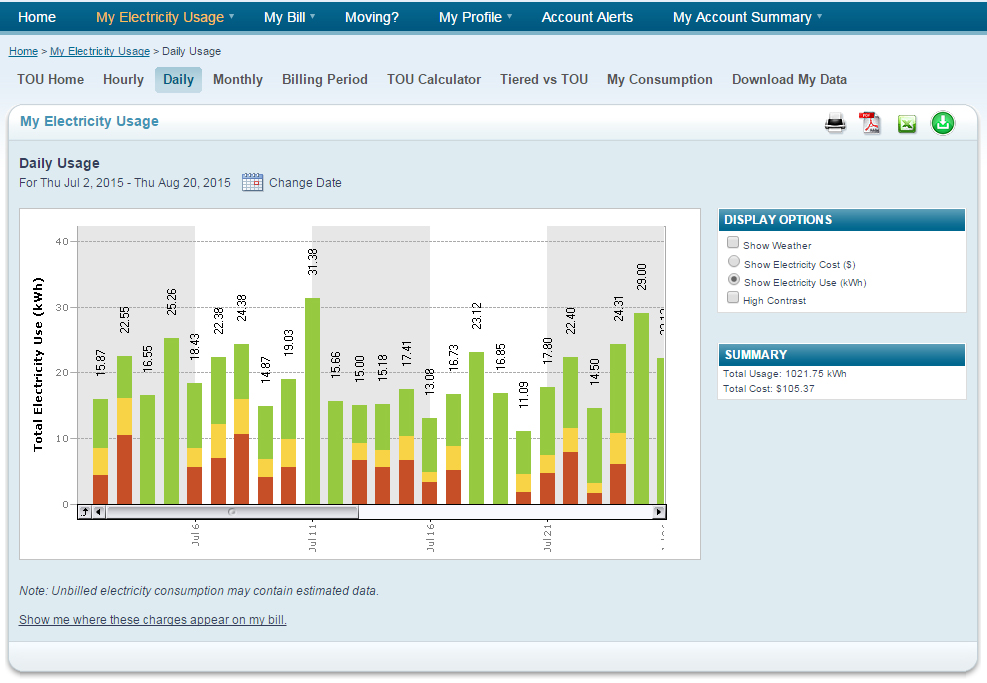Screen dimensions: 987x683
Task: Open 'Show me where these charges appear' link
Action: 153,620
